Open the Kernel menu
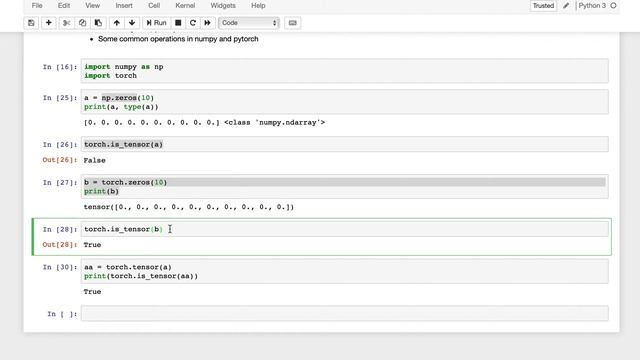The width and height of the screenshot is (640, 360). pyautogui.click(x=185, y=6)
